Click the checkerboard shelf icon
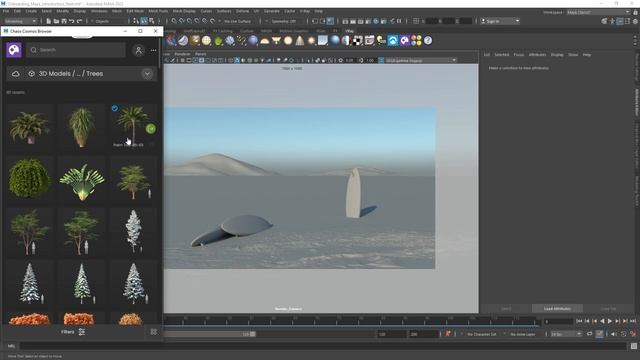Viewport: 640px width, 360px height. 358,40
